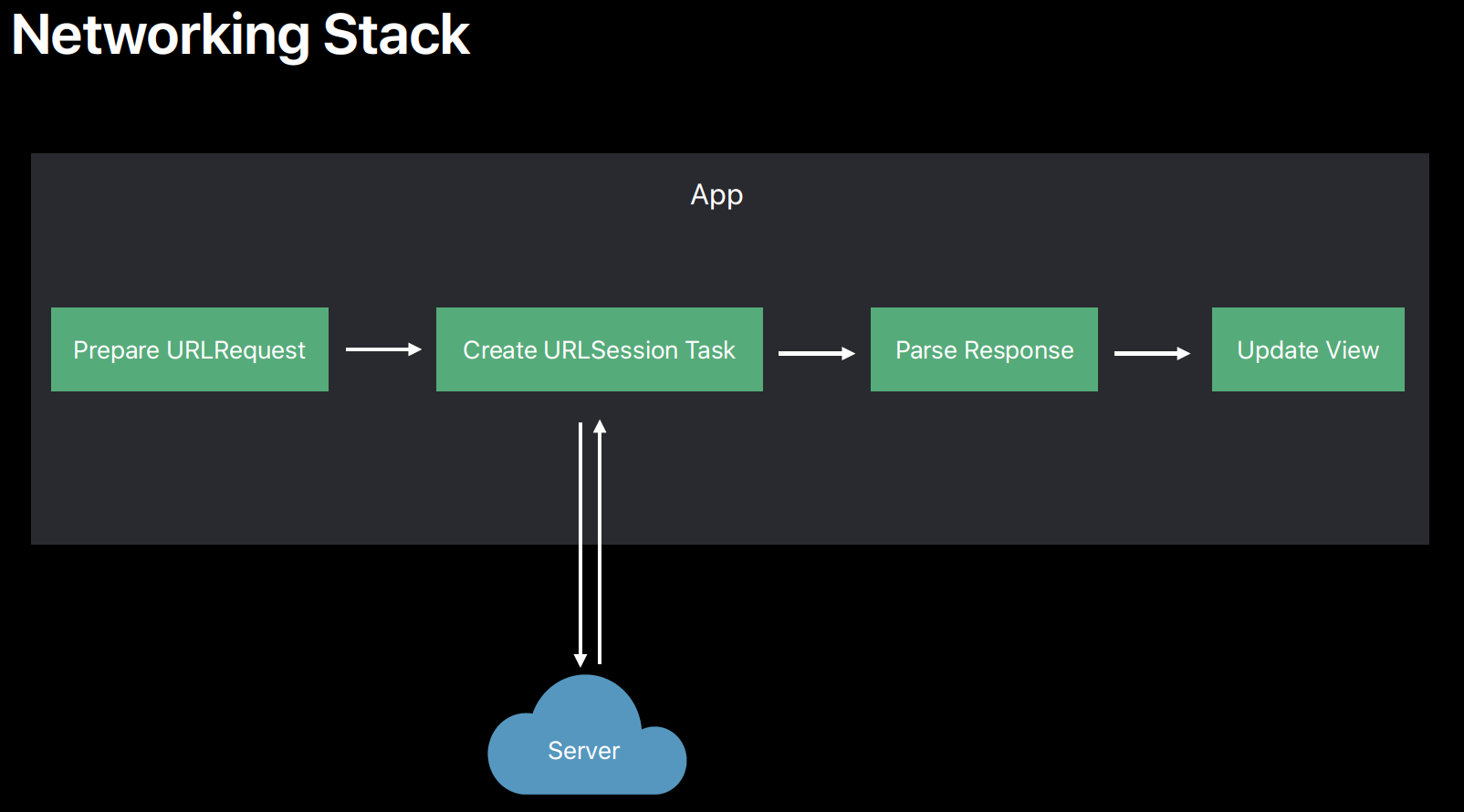This screenshot has height=812, width=1464.
Task: Click the word Networking in the slide title
Action: pos(161,36)
